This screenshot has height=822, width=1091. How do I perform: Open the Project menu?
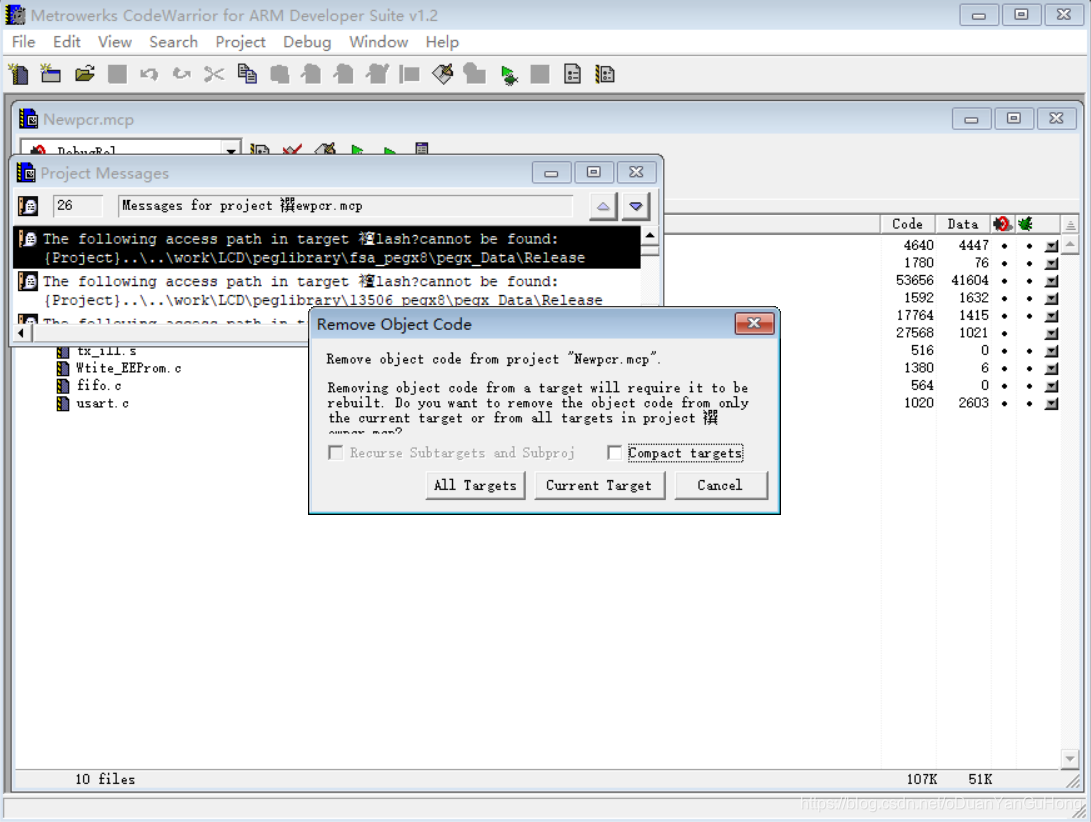[240, 42]
